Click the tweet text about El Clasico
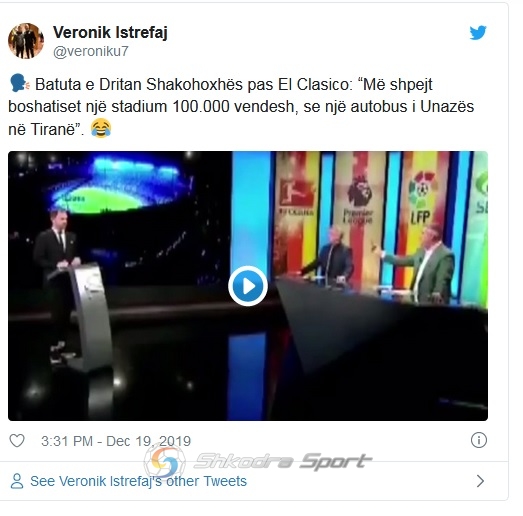Viewport: 523px width, 516px height. (241, 106)
